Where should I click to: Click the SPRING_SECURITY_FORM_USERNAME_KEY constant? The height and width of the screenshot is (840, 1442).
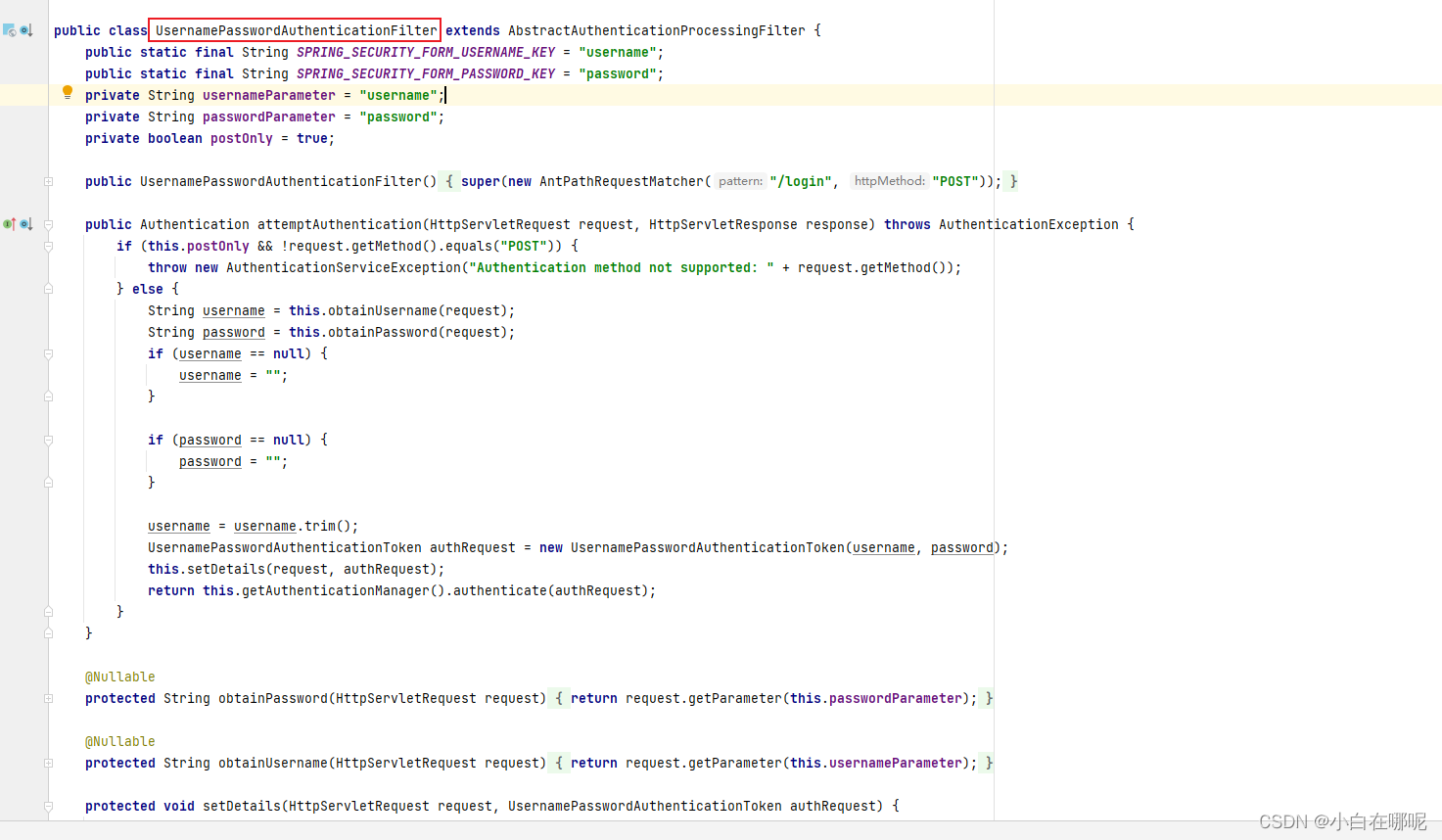[426, 52]
